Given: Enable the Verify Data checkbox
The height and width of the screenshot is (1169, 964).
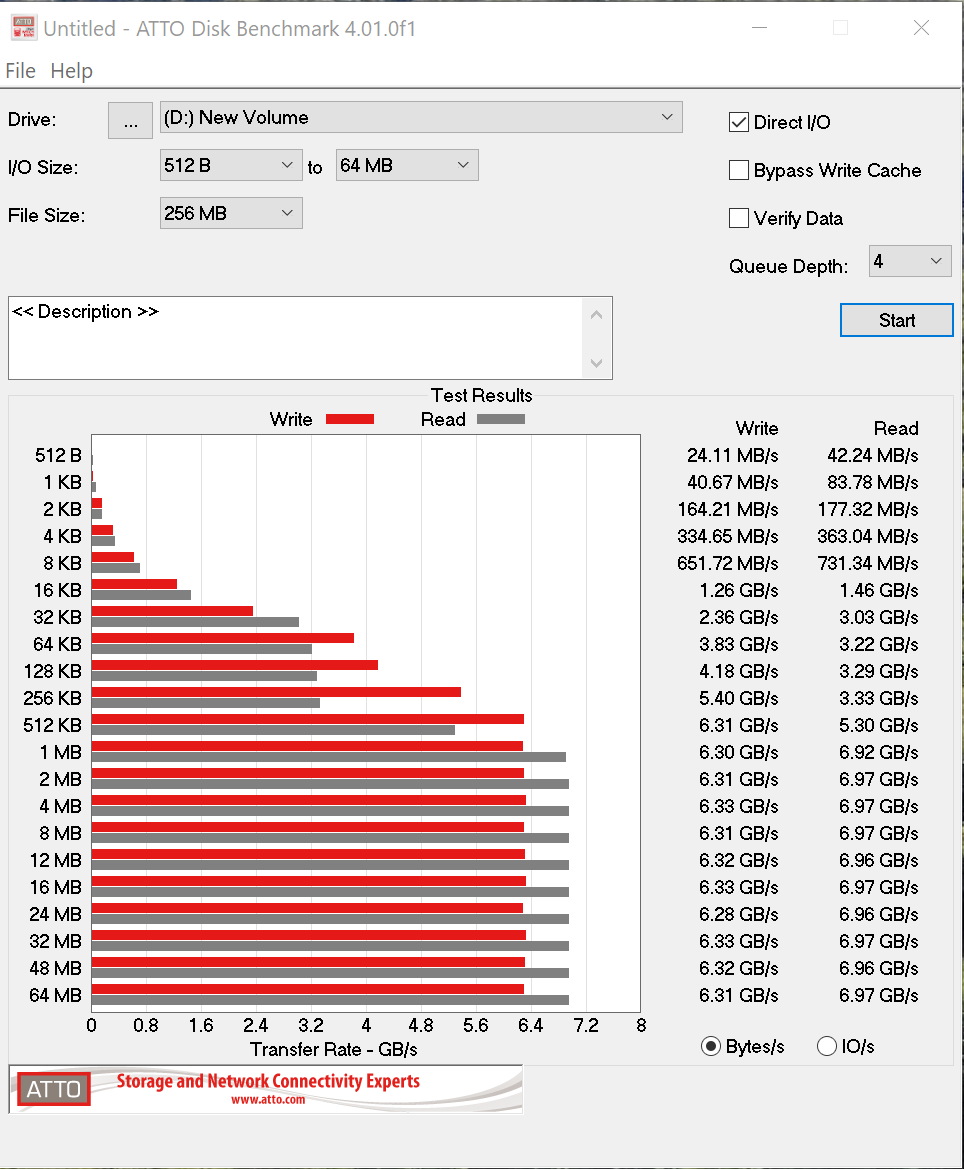Looking at the screenshot, I should click(739, 218).
